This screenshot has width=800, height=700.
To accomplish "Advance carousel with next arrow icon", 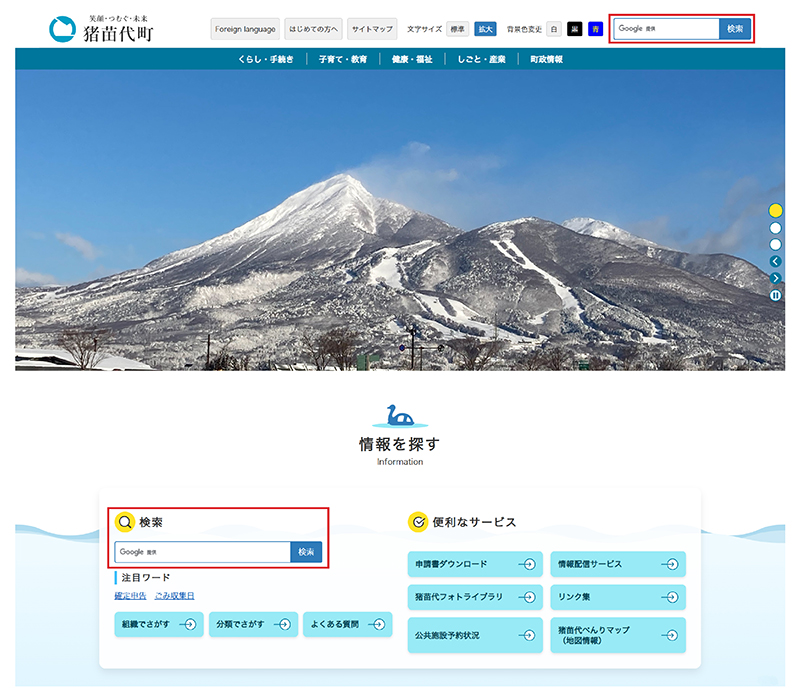I will tap(776, 278).
